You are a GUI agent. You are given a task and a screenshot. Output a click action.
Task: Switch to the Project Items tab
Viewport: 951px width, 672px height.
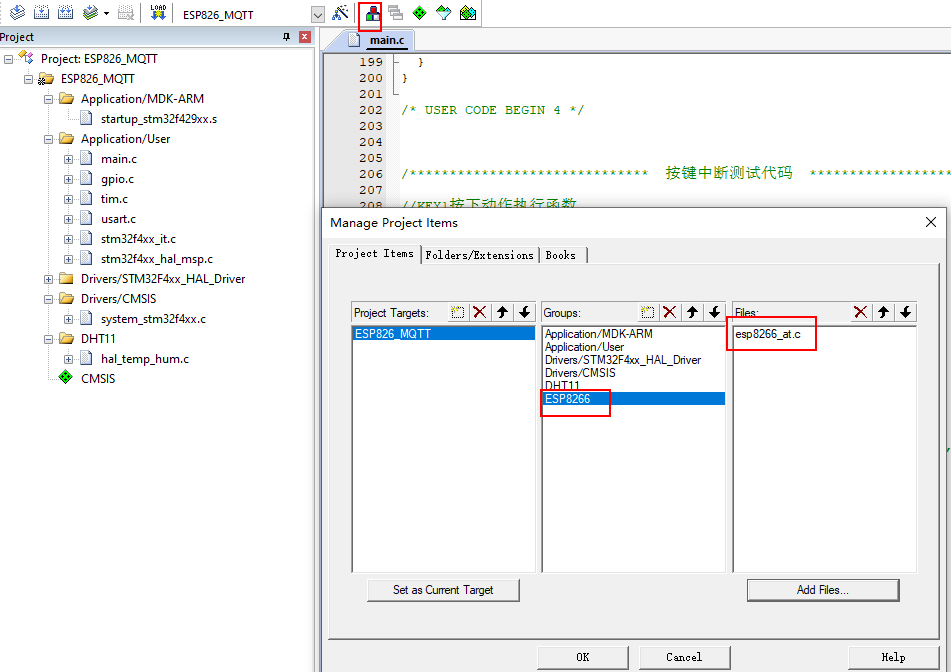click(x=374, y=254)
